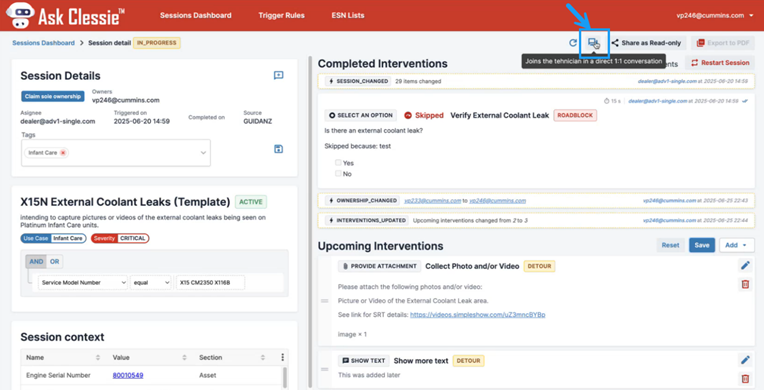Viewport: 764px width, 390px height.
Task: Click the Restart Session button
Action: (x=720, y=62)
